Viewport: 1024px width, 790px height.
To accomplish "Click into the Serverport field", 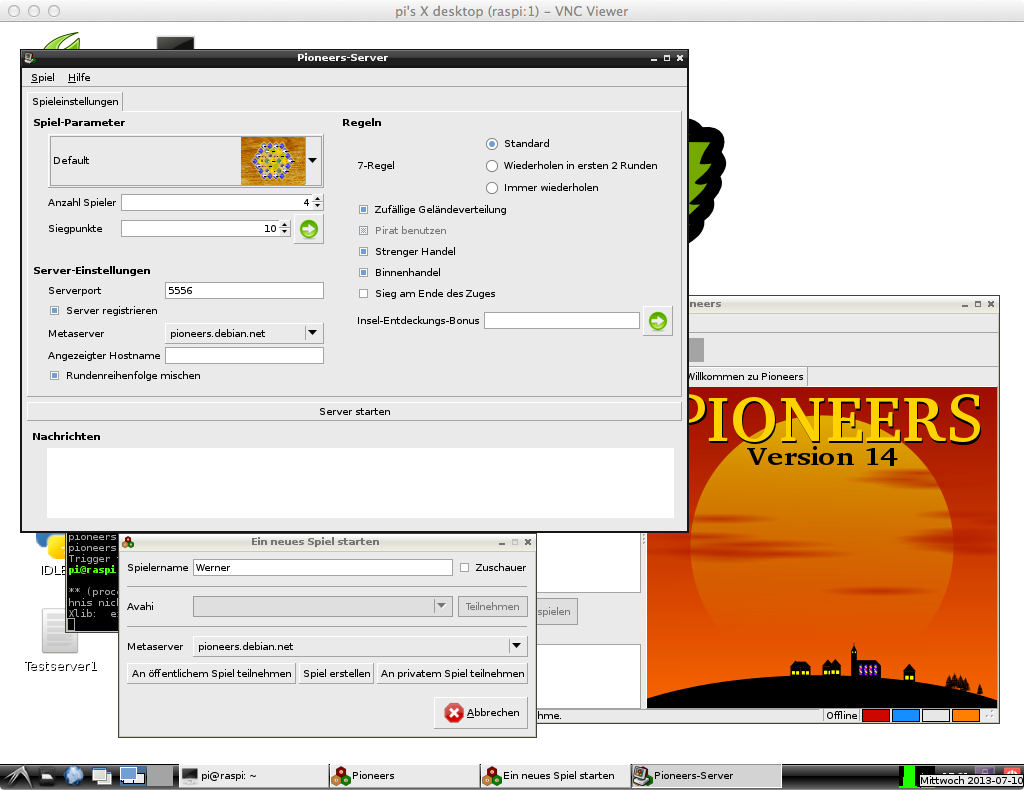I will (x=244, y=291).
